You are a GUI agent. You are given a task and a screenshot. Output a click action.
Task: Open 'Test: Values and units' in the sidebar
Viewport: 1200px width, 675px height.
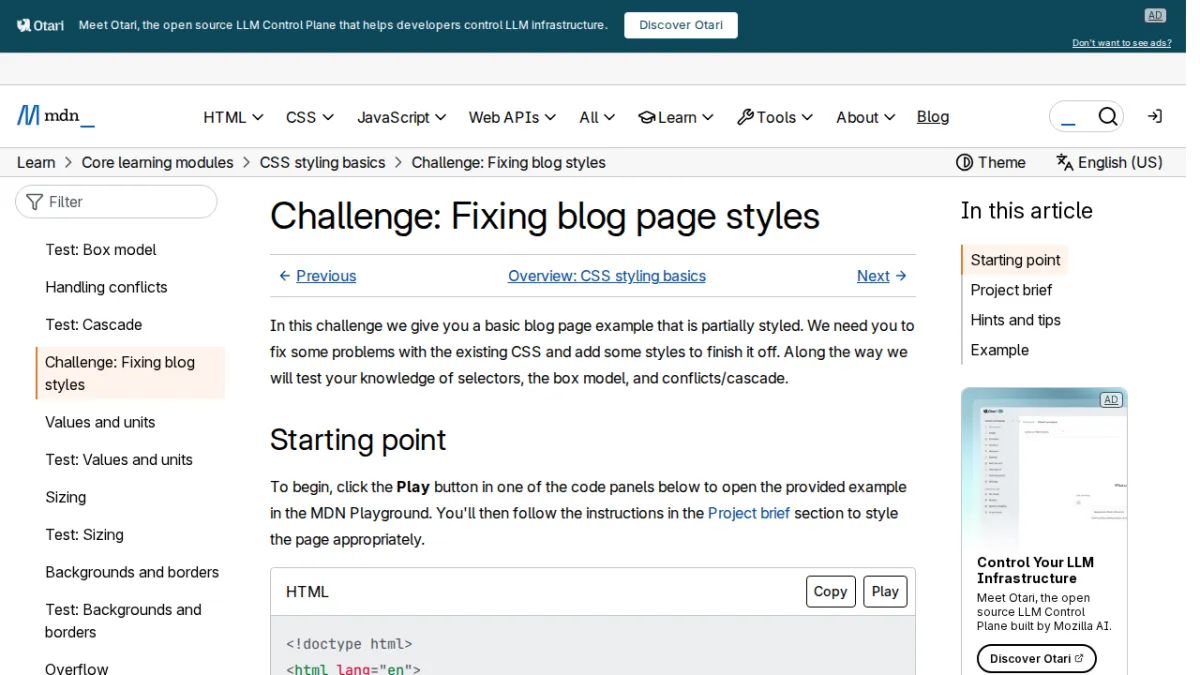pyautogui.click(x=119, y=460)
